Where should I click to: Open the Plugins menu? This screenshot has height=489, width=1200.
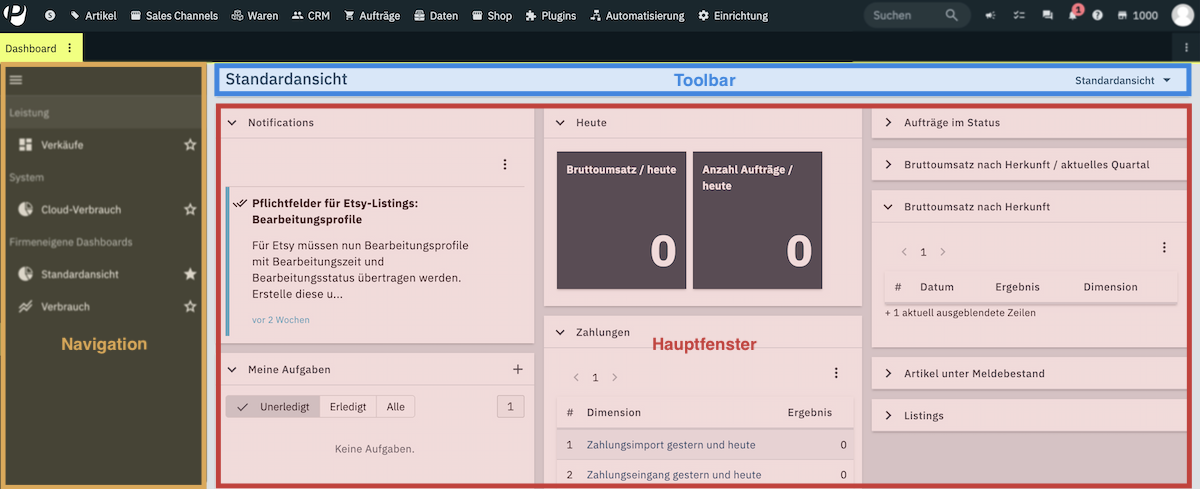551,16
